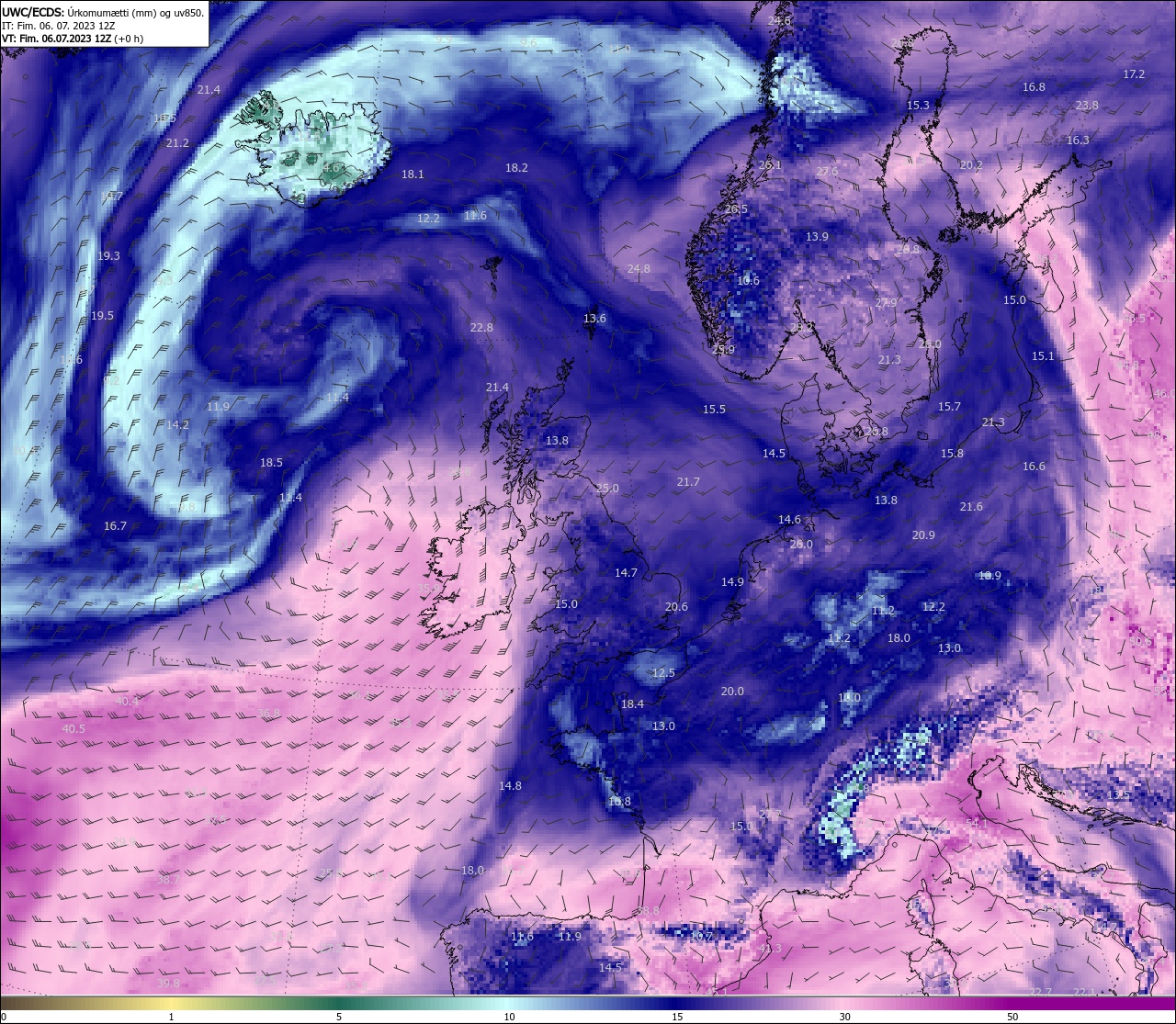Viewport: 1176px width, 1024px height.
Task: Click the map value '21.7' over the North Sea
Action: click(688, 482)
